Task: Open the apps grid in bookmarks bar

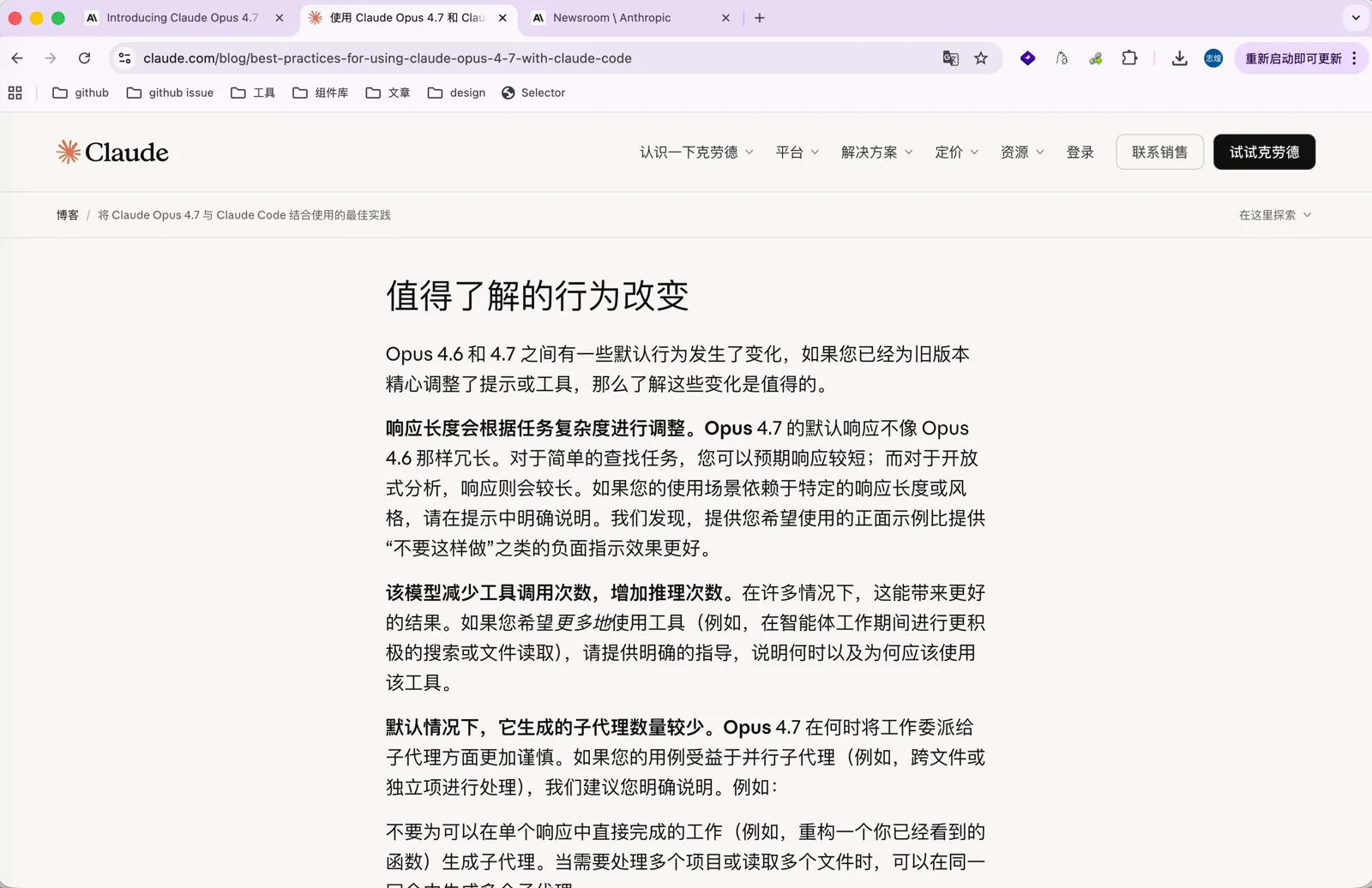Action: click(15, 93)
